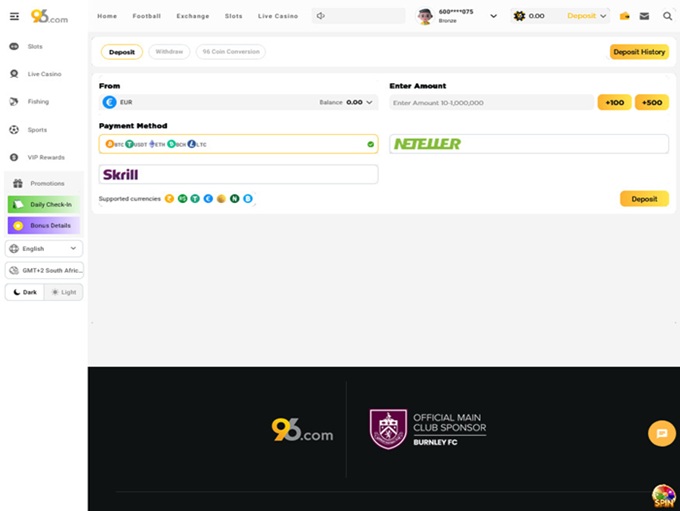Image resolution: width=680 pixels, height=511 pixels.
Task: Click the user avatar icon
Action: [x=425, y=16]
